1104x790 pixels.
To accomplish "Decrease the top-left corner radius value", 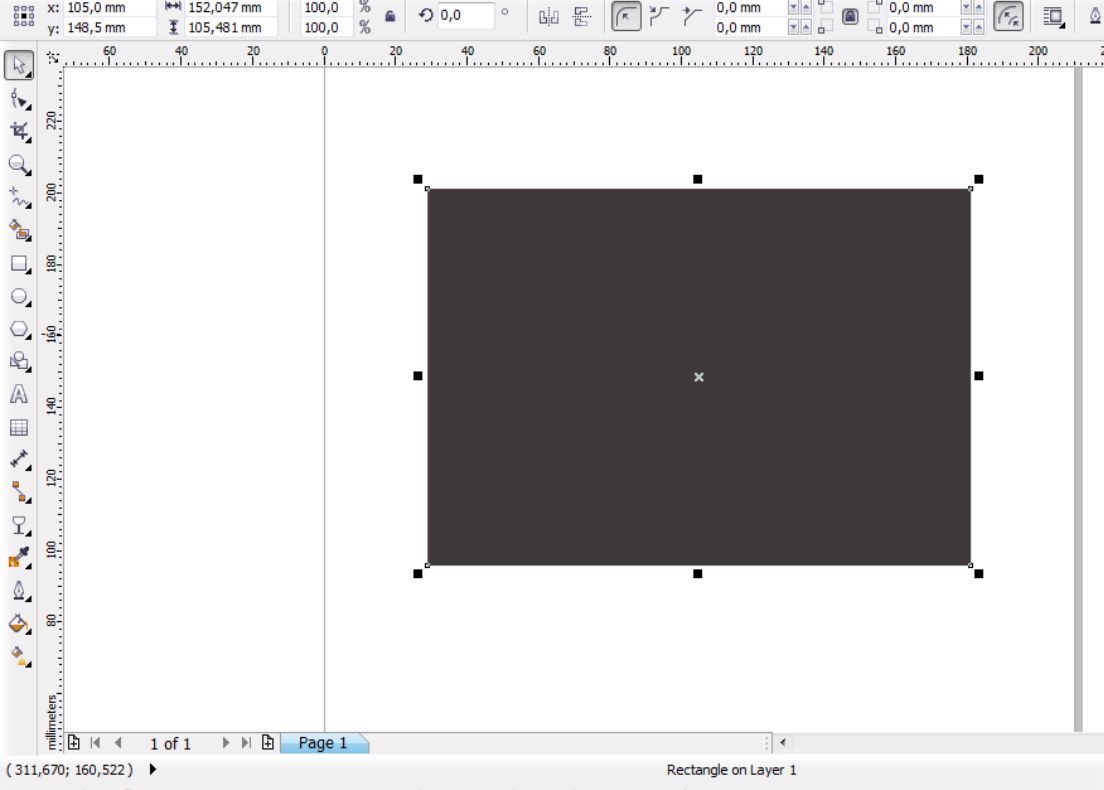I will (794, 8).
